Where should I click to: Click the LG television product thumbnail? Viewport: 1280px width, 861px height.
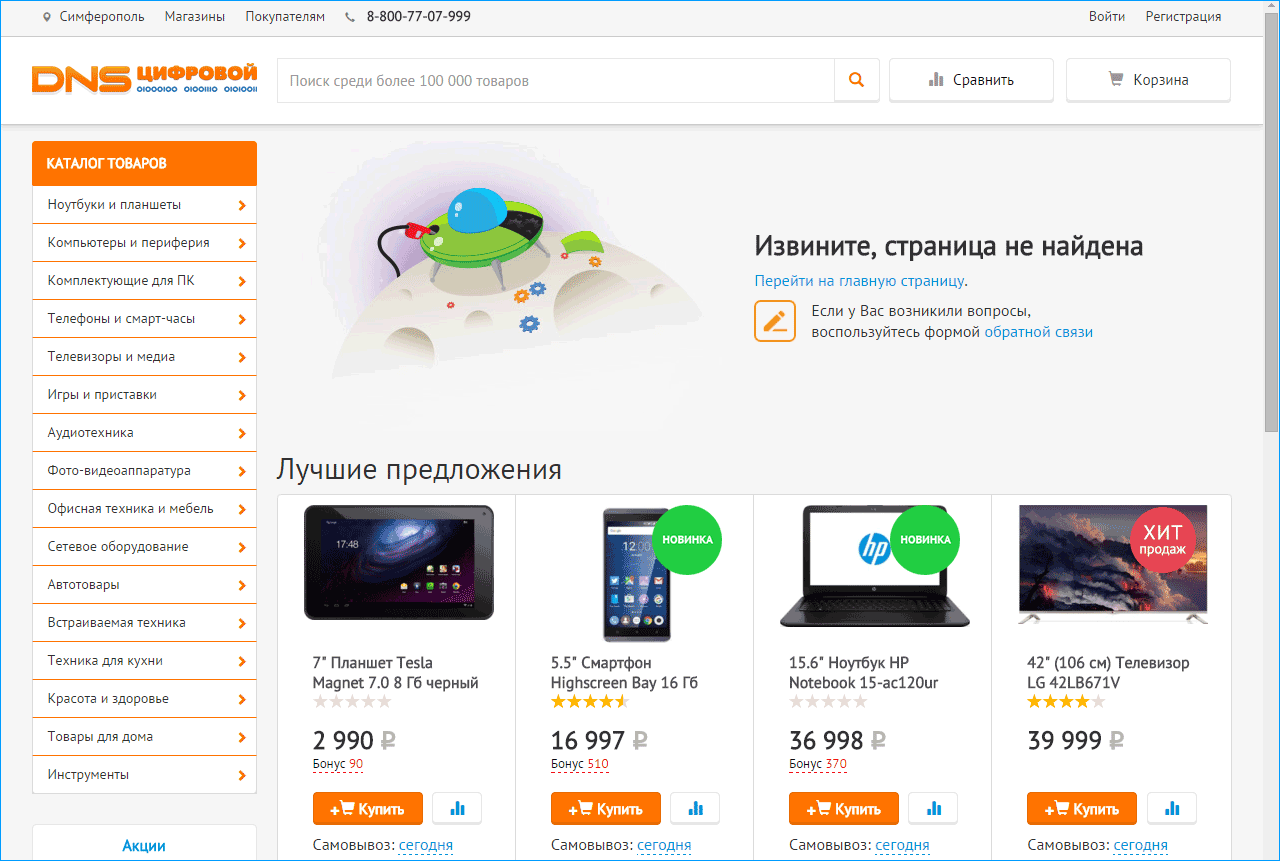click(x=1112, y=564)
